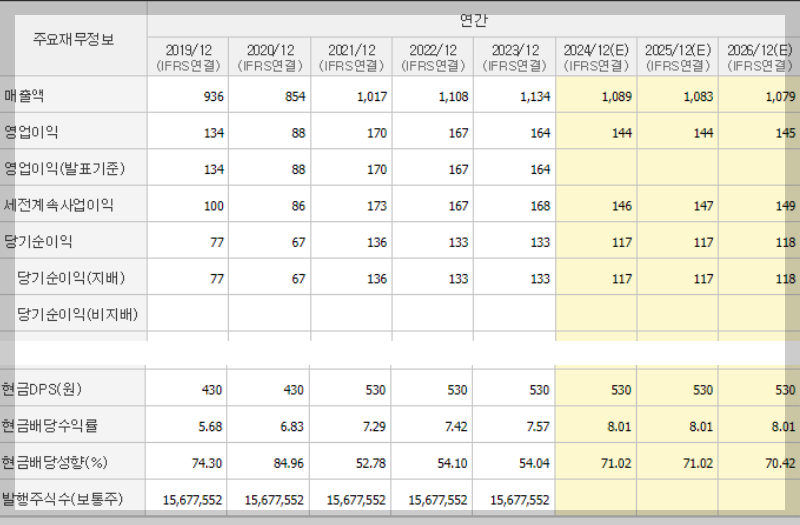800x525 pixels.
Task: Select 현금배당수익률 value 7.29 for 2021/12
Action: [x=374, y=427]
